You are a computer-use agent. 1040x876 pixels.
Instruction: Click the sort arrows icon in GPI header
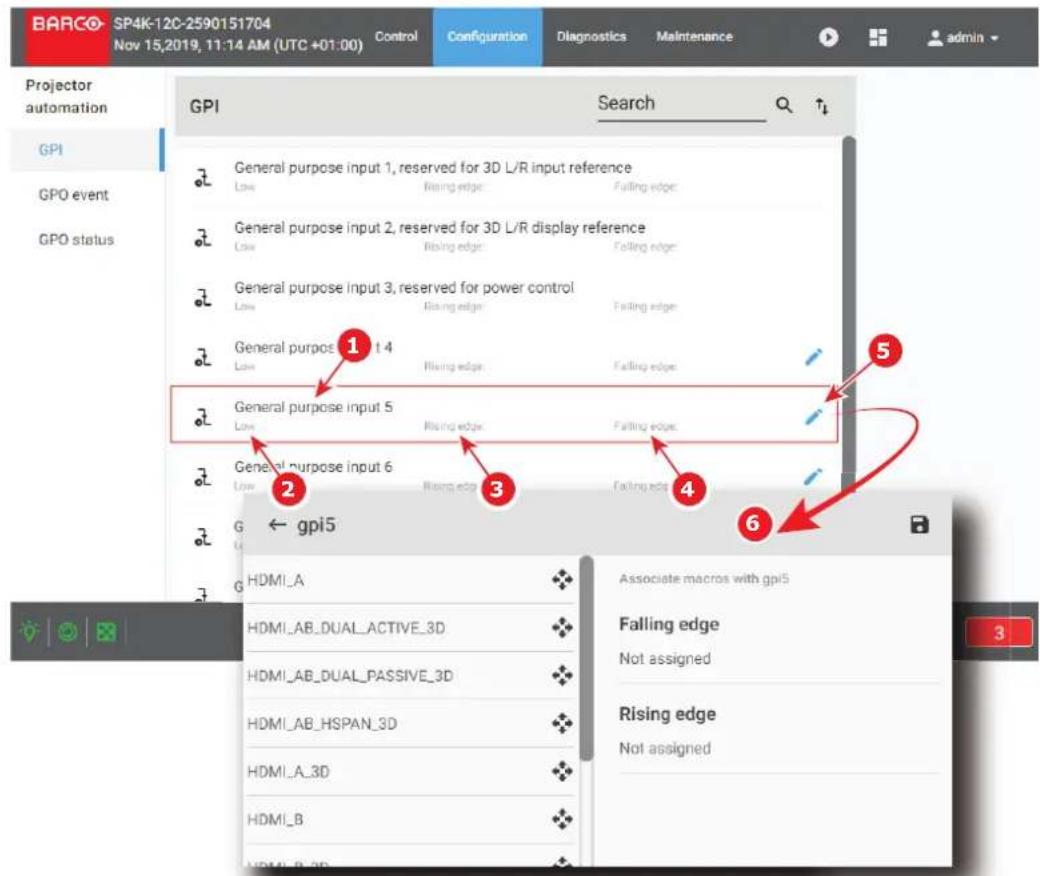coord(822,105)
